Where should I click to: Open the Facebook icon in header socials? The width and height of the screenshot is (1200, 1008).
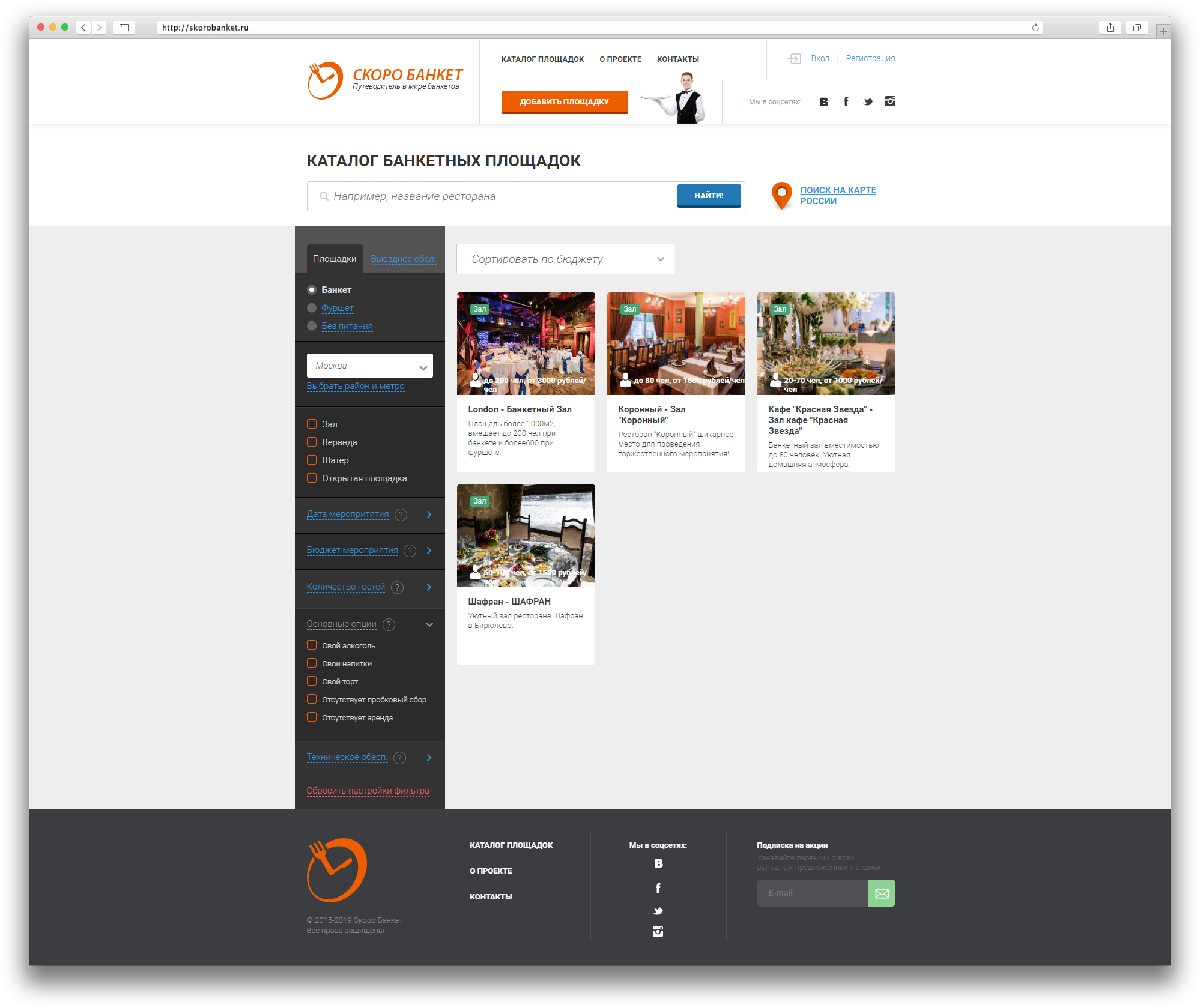tap(846, 101)
